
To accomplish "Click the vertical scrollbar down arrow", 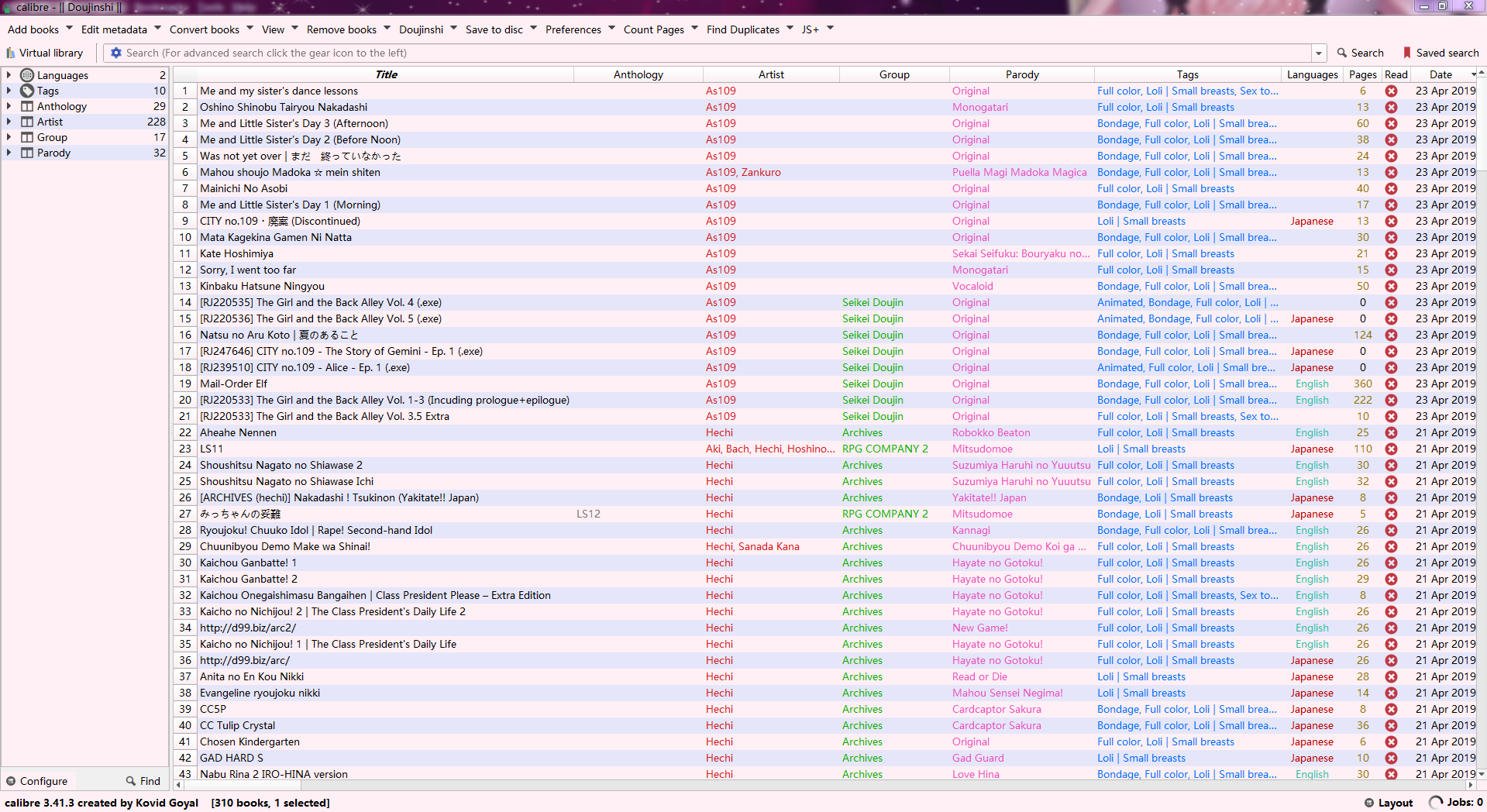I will coord(1482,773).
